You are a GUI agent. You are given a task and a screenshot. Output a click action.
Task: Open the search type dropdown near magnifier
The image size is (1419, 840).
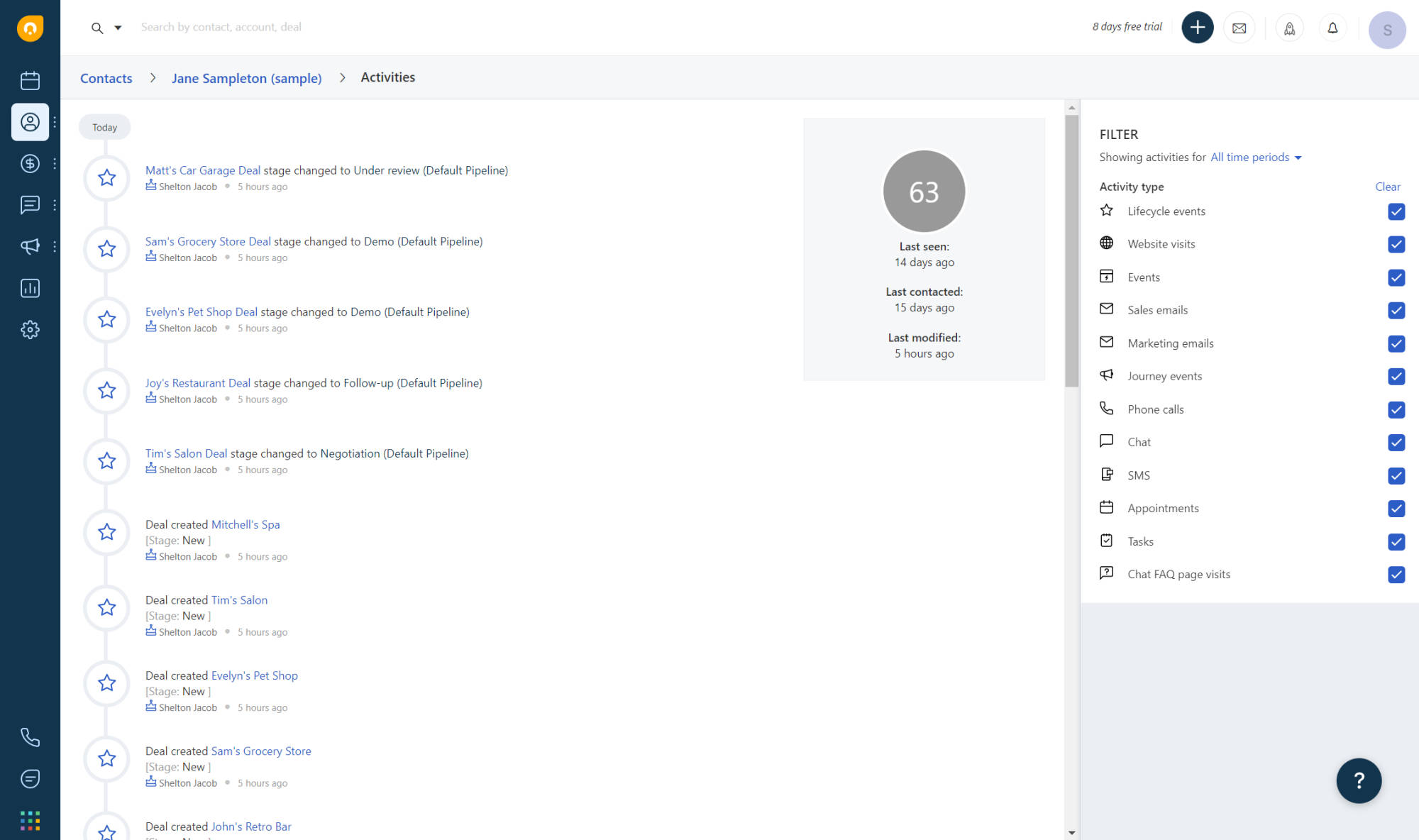[x=118, y=28]
